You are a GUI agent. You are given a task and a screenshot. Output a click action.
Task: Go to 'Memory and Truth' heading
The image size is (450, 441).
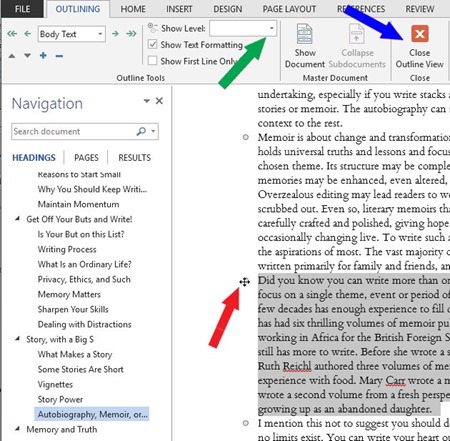click(62, 429)
